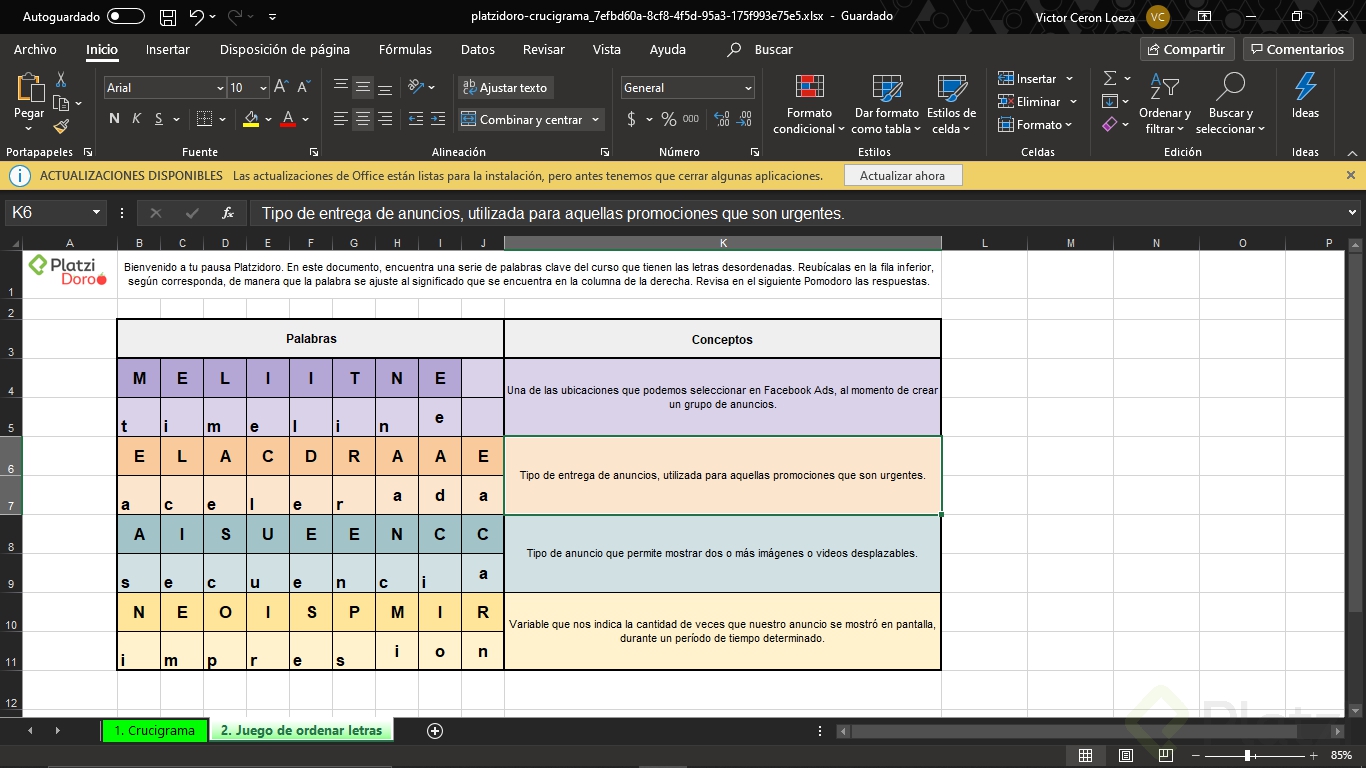Align cell text to the right

[x=385, y=119]
